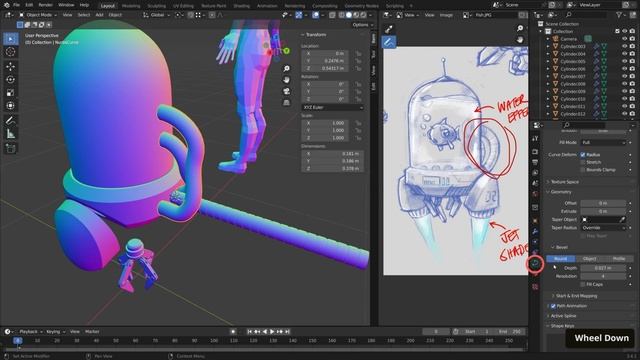
Task: Open the XYZ Euler rotation mode dropdown
Action: click(x=332, y=107)
